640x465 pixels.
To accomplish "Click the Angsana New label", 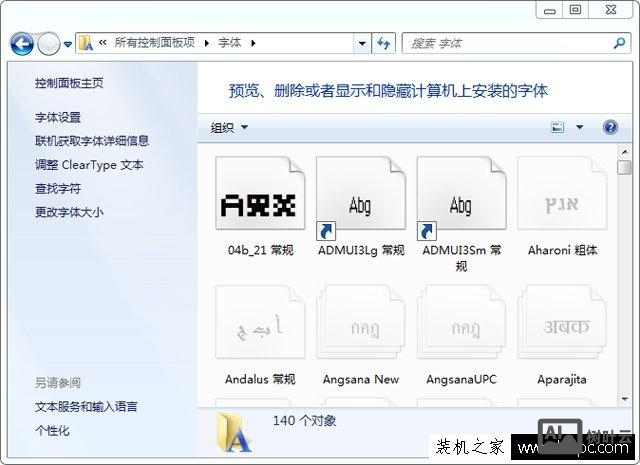I will [361, 380].
